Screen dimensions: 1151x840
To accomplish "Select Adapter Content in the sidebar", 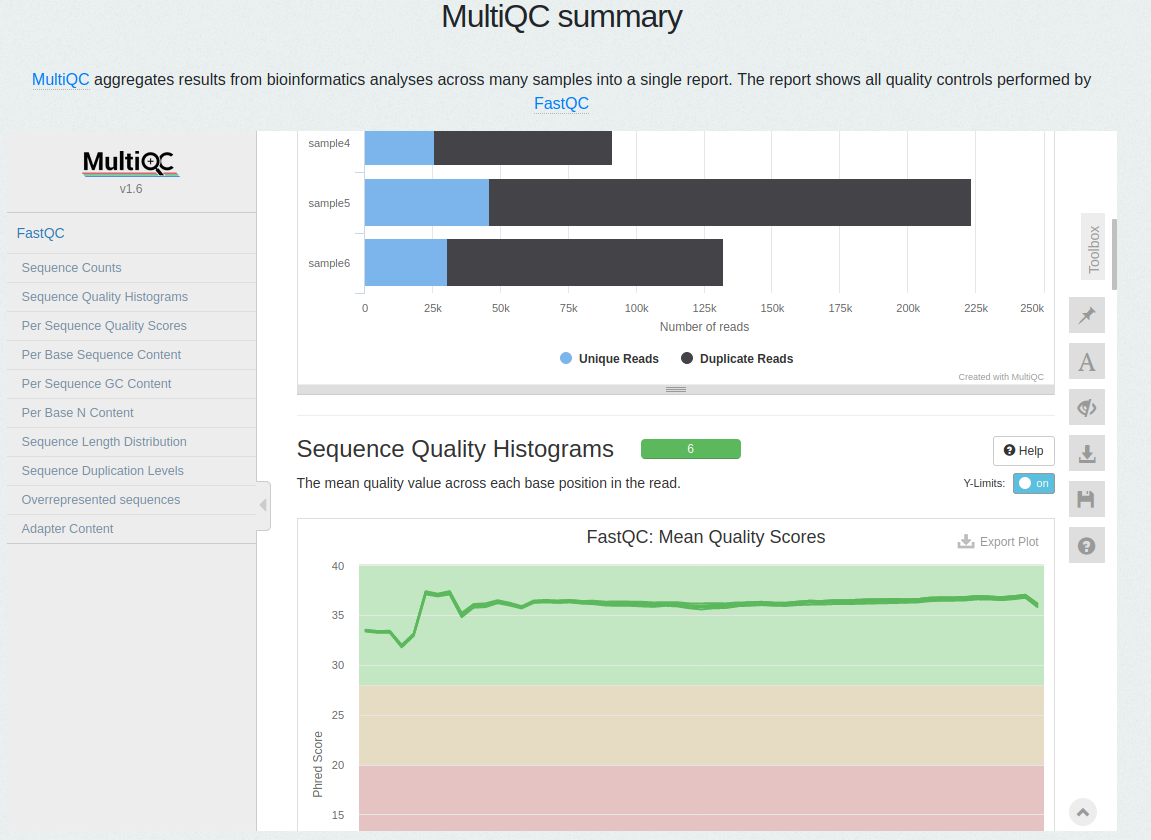I will click(66, 528).
